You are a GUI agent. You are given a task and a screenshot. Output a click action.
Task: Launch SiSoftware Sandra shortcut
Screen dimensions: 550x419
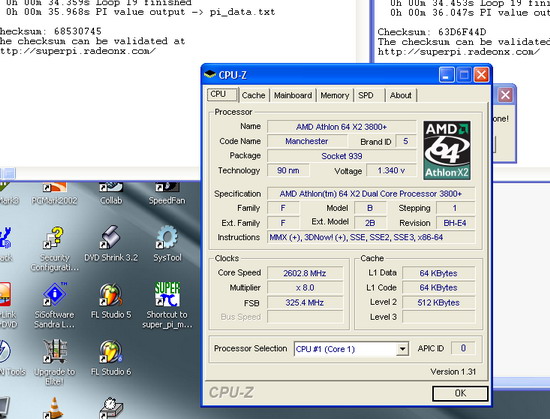[x=54, y=306]
